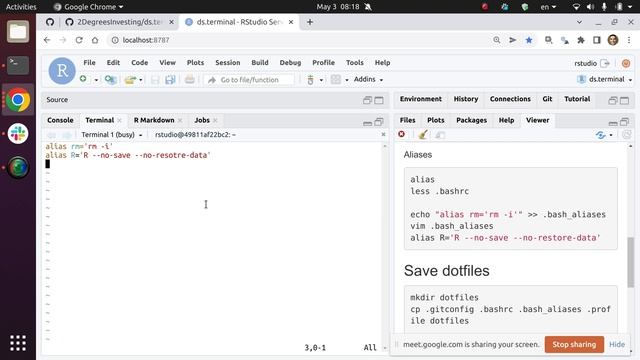This screenshot has height=360, width=640.
Task: Click the New File green plus icon
Action: coord(83,79)
